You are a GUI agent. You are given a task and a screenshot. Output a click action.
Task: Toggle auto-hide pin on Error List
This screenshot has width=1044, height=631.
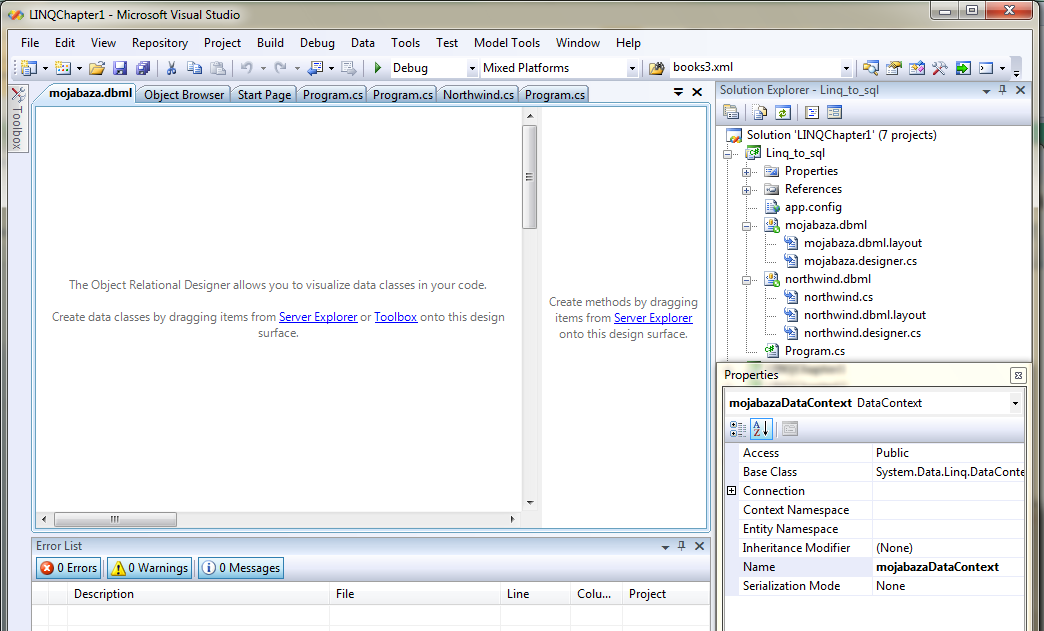tap(681, 546)
